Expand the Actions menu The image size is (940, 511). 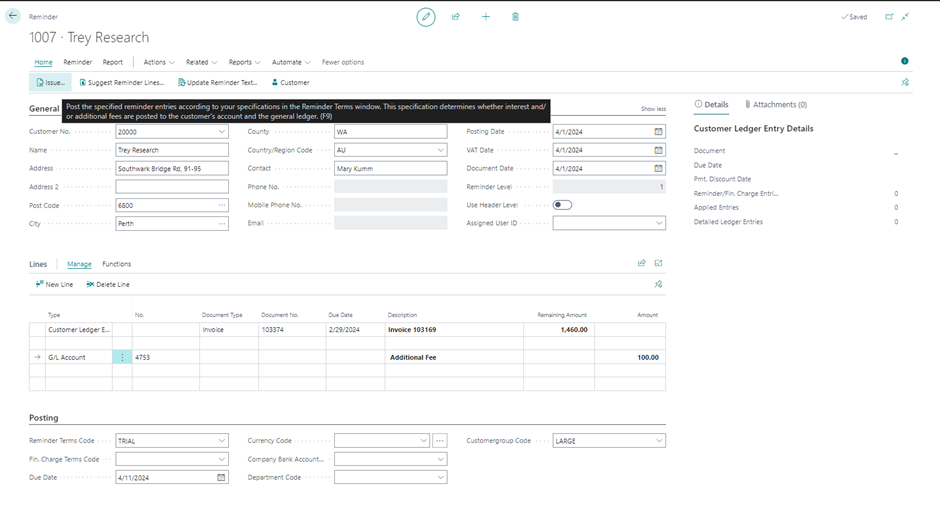coord(159,62)
